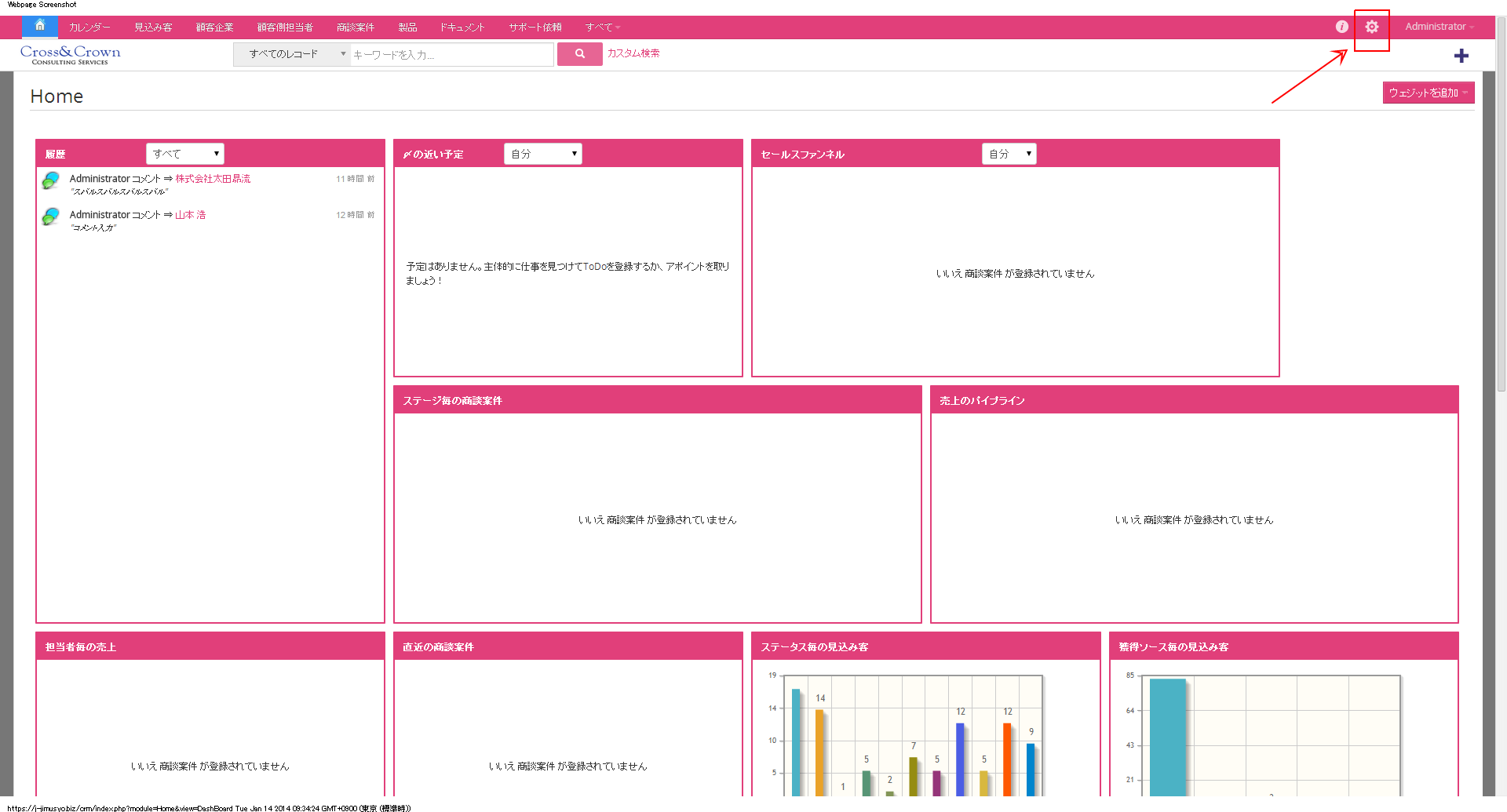Expand the すべて modules menu
Viewport: 1507px width, 812px height.
(602, 27)
